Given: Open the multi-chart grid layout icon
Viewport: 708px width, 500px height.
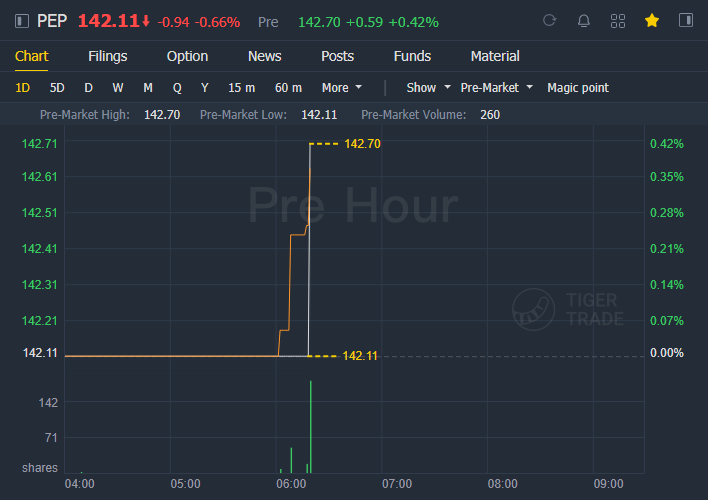Looking at the screenshot, I should pyautogui.click(x=618, y=21).
